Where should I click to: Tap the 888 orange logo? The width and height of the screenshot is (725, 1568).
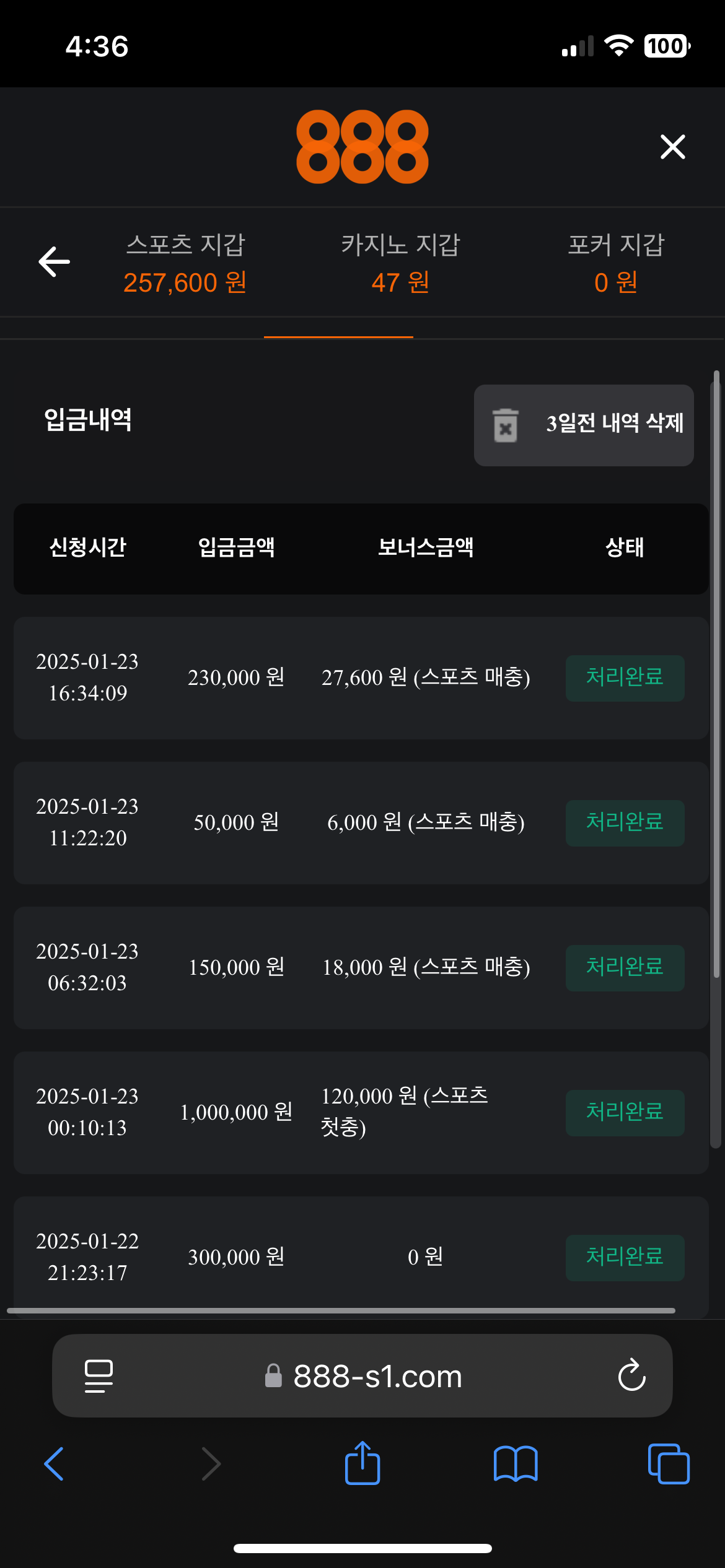pos(362,147)
